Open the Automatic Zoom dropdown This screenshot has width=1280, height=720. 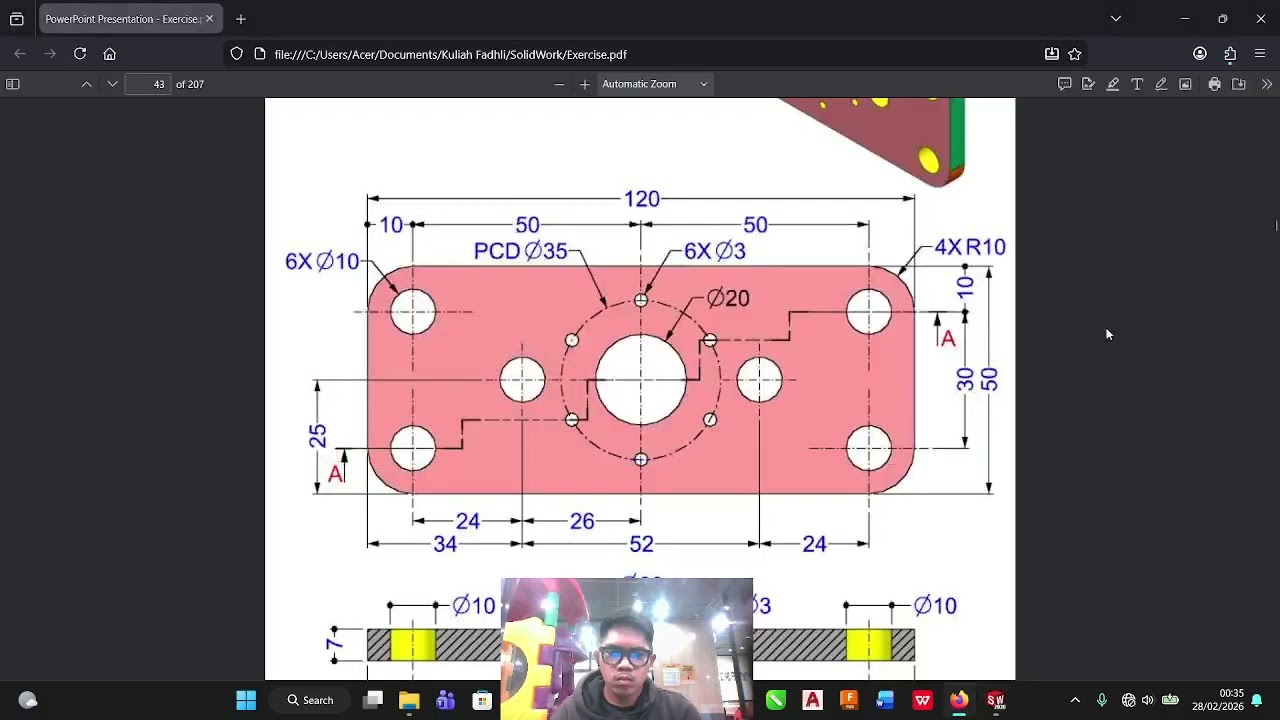click(655, 84)
